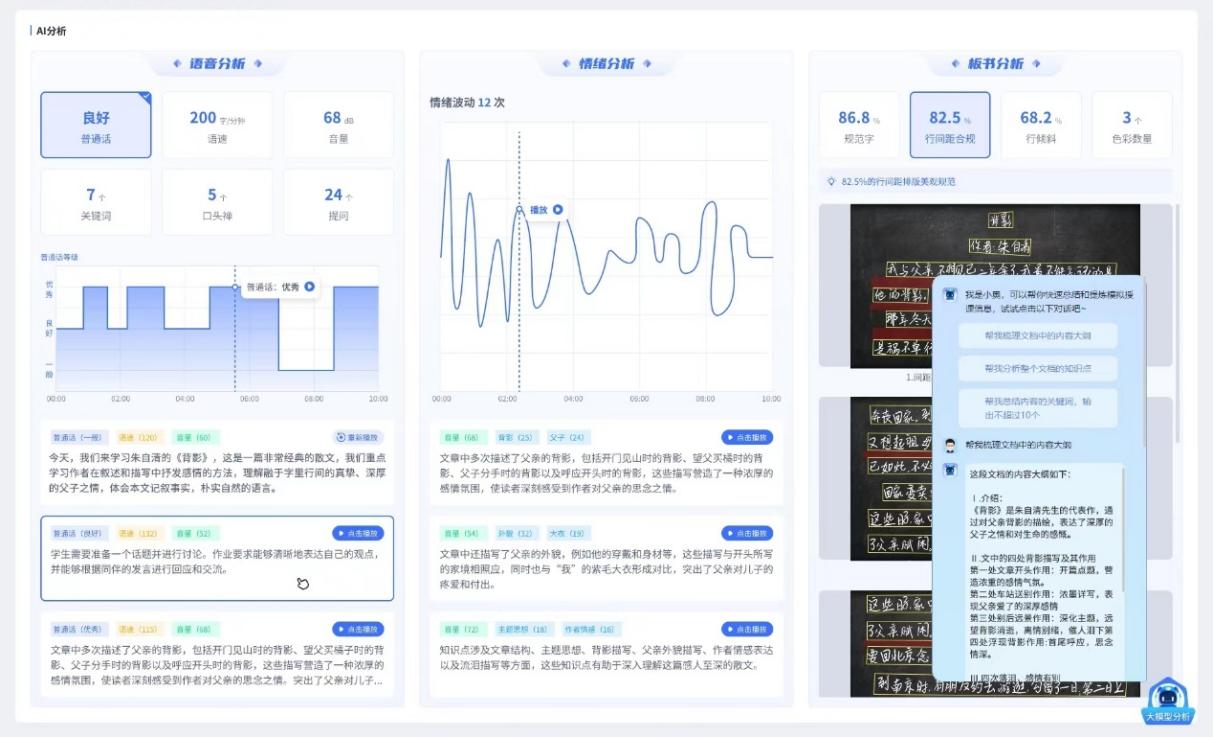
Task: Click the blackboard panel vertical scrollbar
Action: tap(1176, 300)
